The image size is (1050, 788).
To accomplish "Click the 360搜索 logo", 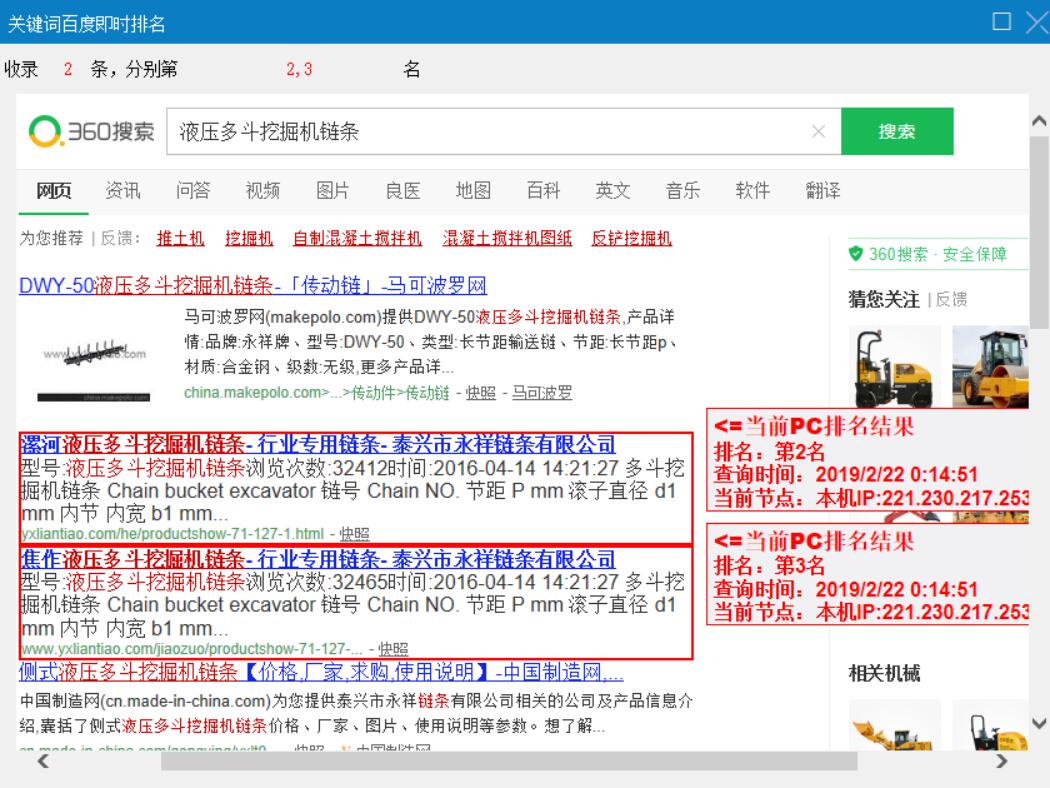I will [92, 131].
